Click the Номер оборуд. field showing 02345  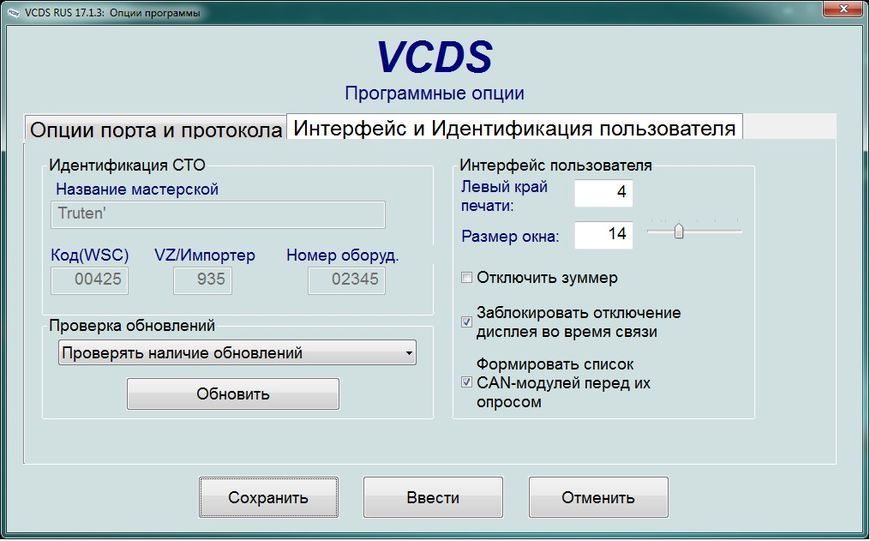347,280
